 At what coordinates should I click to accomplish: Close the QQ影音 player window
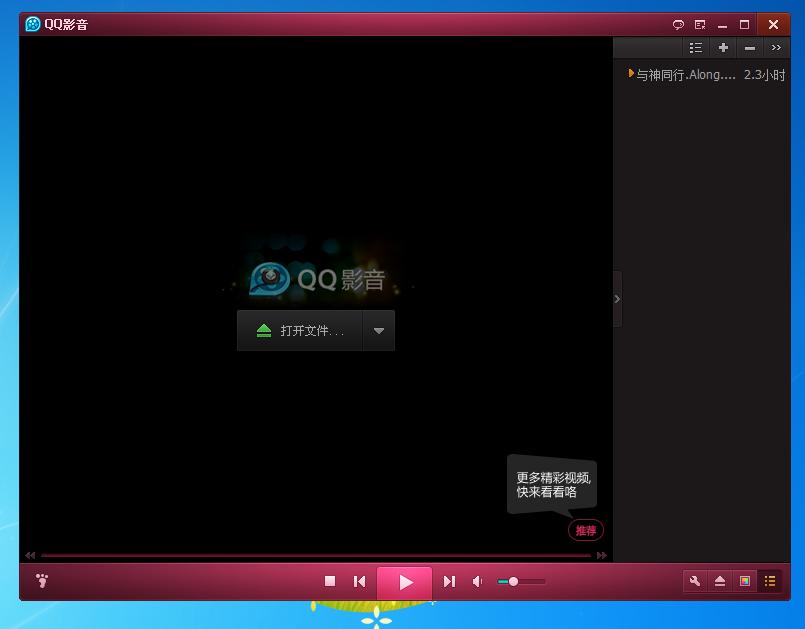click(774, 25)
